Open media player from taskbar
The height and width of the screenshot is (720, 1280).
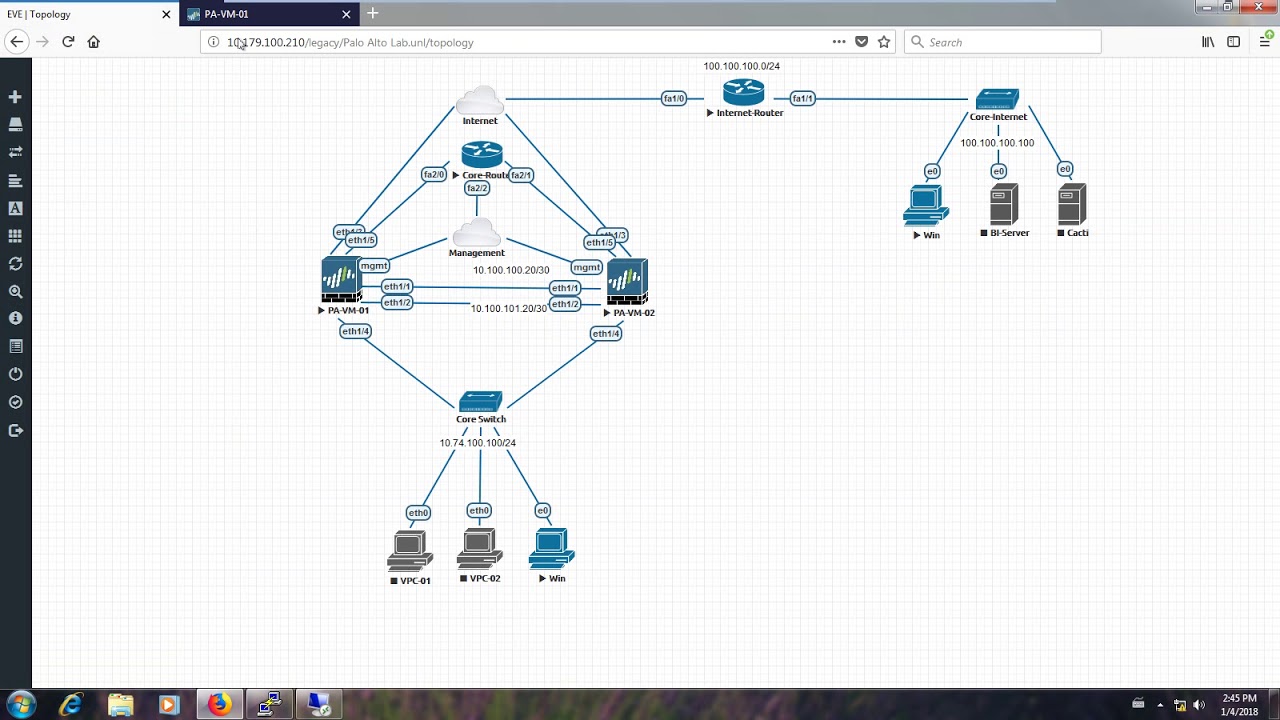tap(169, 705)
